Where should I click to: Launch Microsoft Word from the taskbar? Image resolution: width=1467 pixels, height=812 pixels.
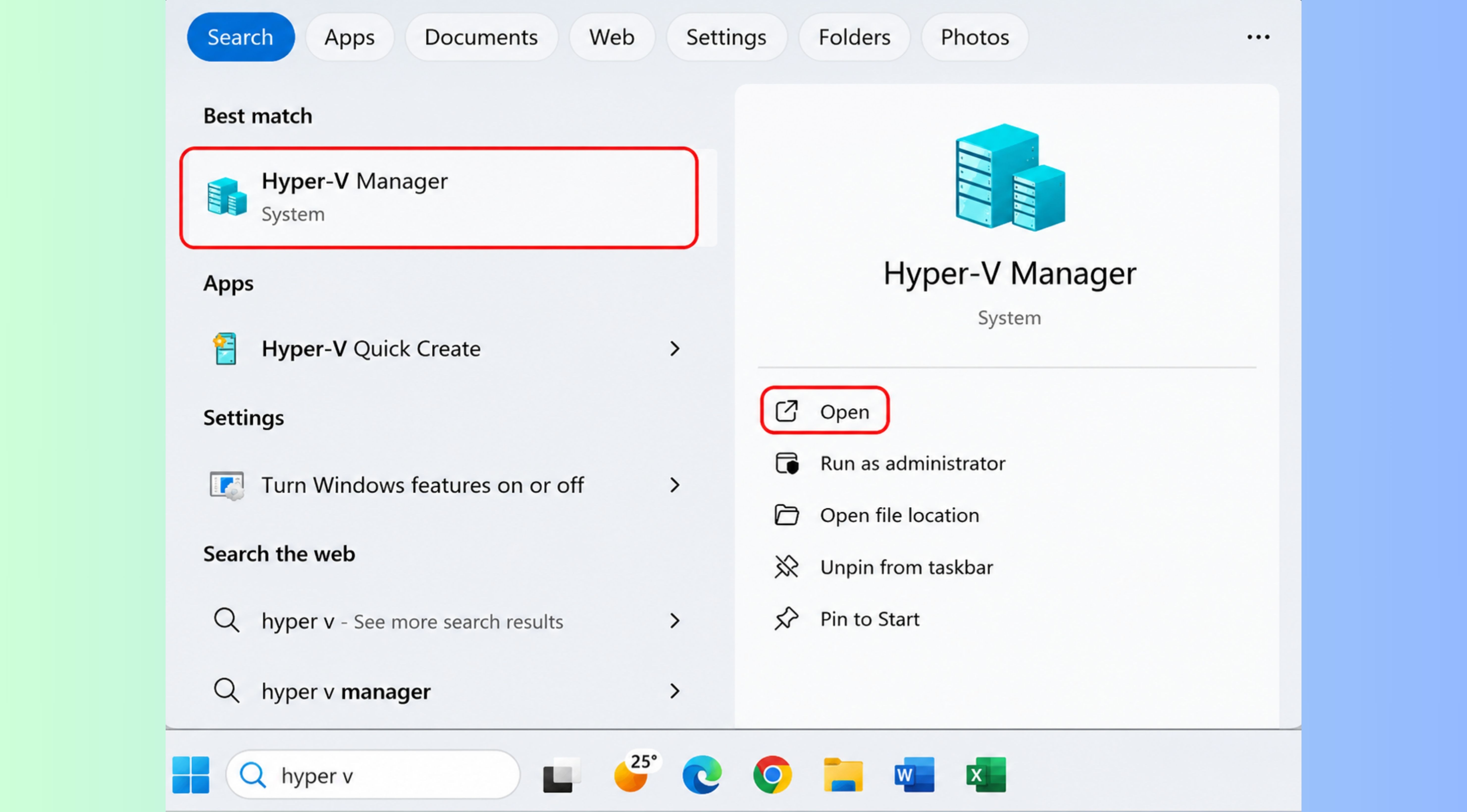point(914,774)
